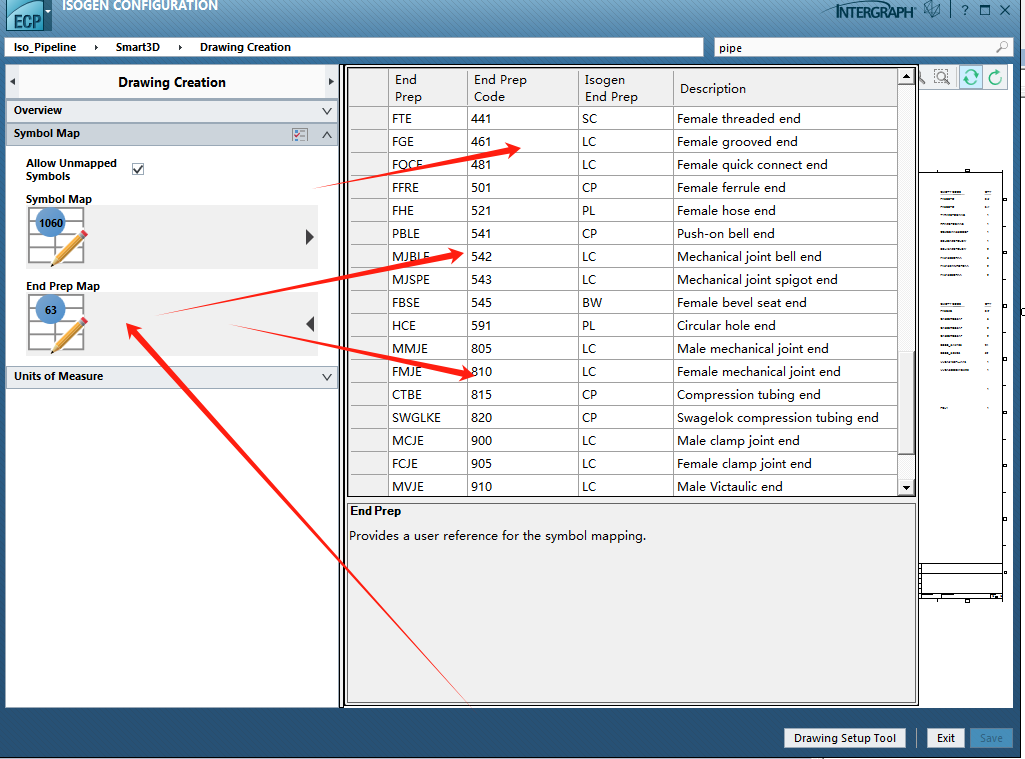The width and height of the screenshot is (1025, 759).
Task: Toggle the auto-refresh double-arrow icon
Action: [x=971, y=77]
